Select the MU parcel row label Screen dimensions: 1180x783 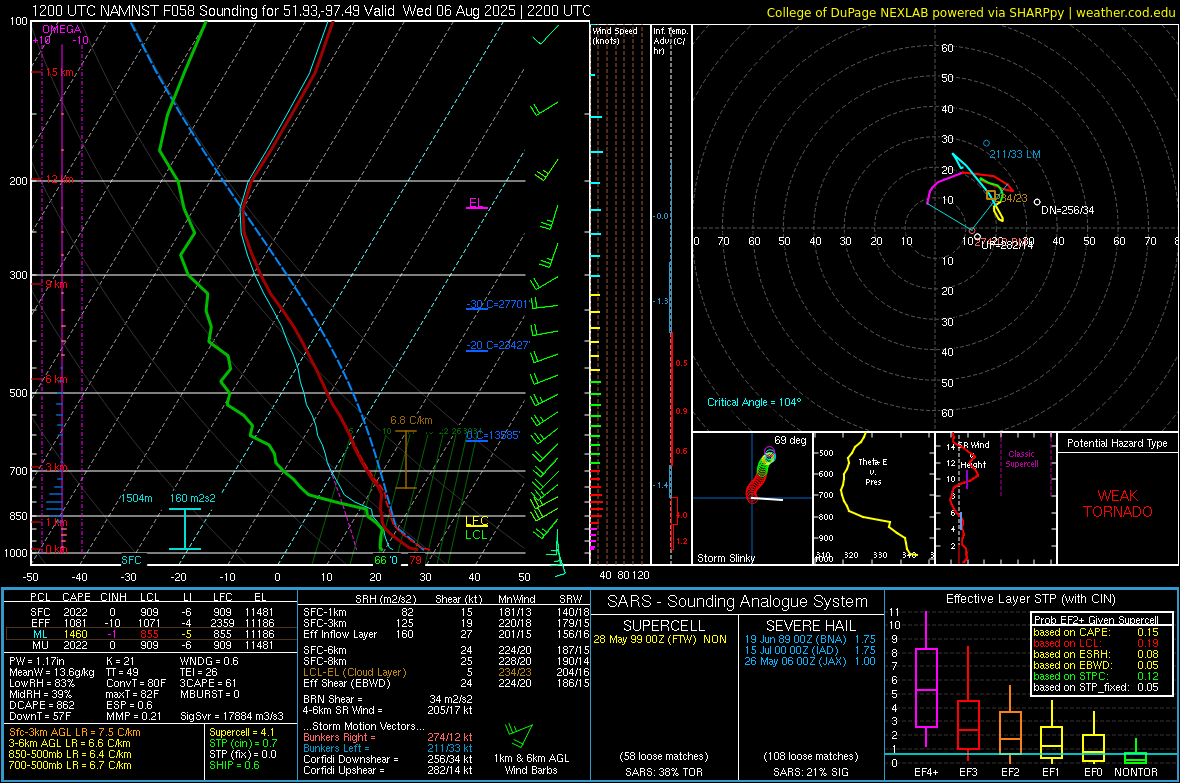pos(40,644)
